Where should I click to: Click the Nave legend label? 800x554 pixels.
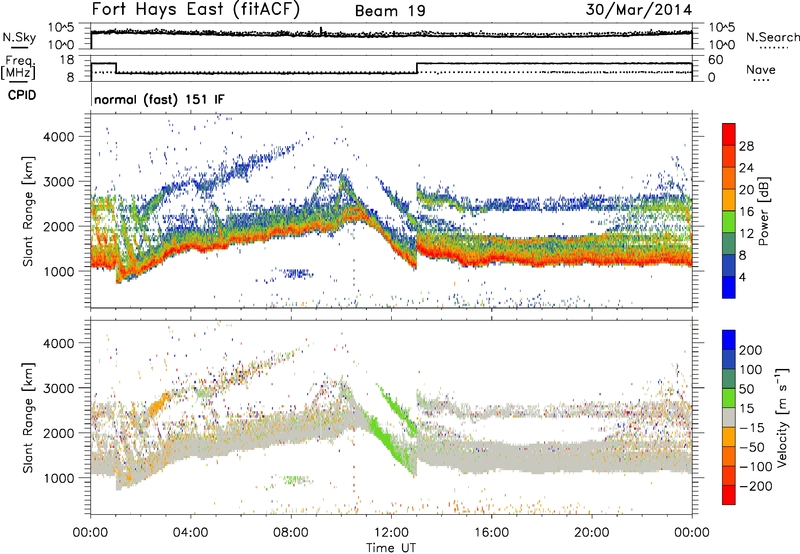click(x=760, y=69)
